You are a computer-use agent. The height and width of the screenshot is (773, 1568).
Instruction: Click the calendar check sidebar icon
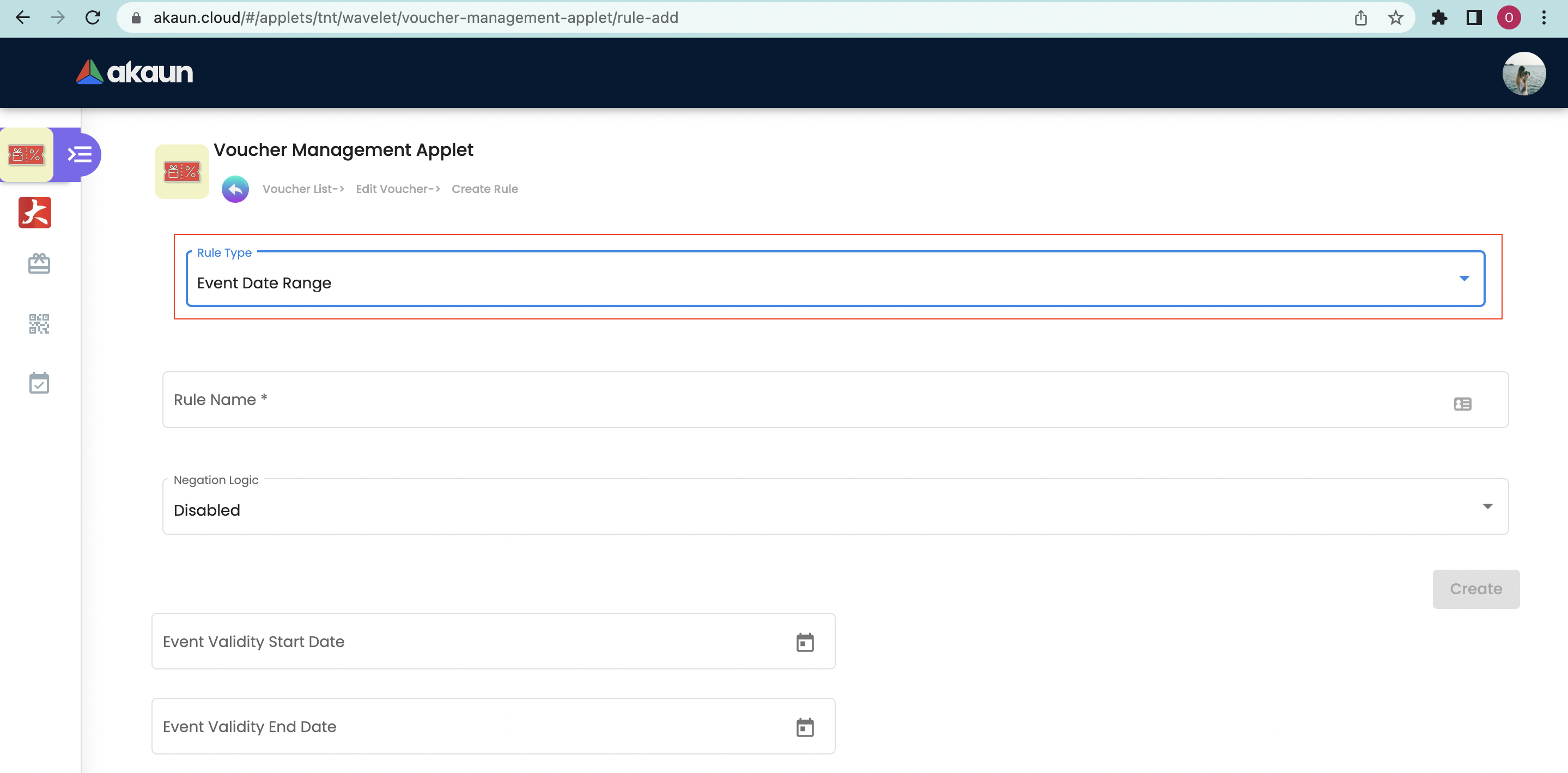click(x=39, y=383)
